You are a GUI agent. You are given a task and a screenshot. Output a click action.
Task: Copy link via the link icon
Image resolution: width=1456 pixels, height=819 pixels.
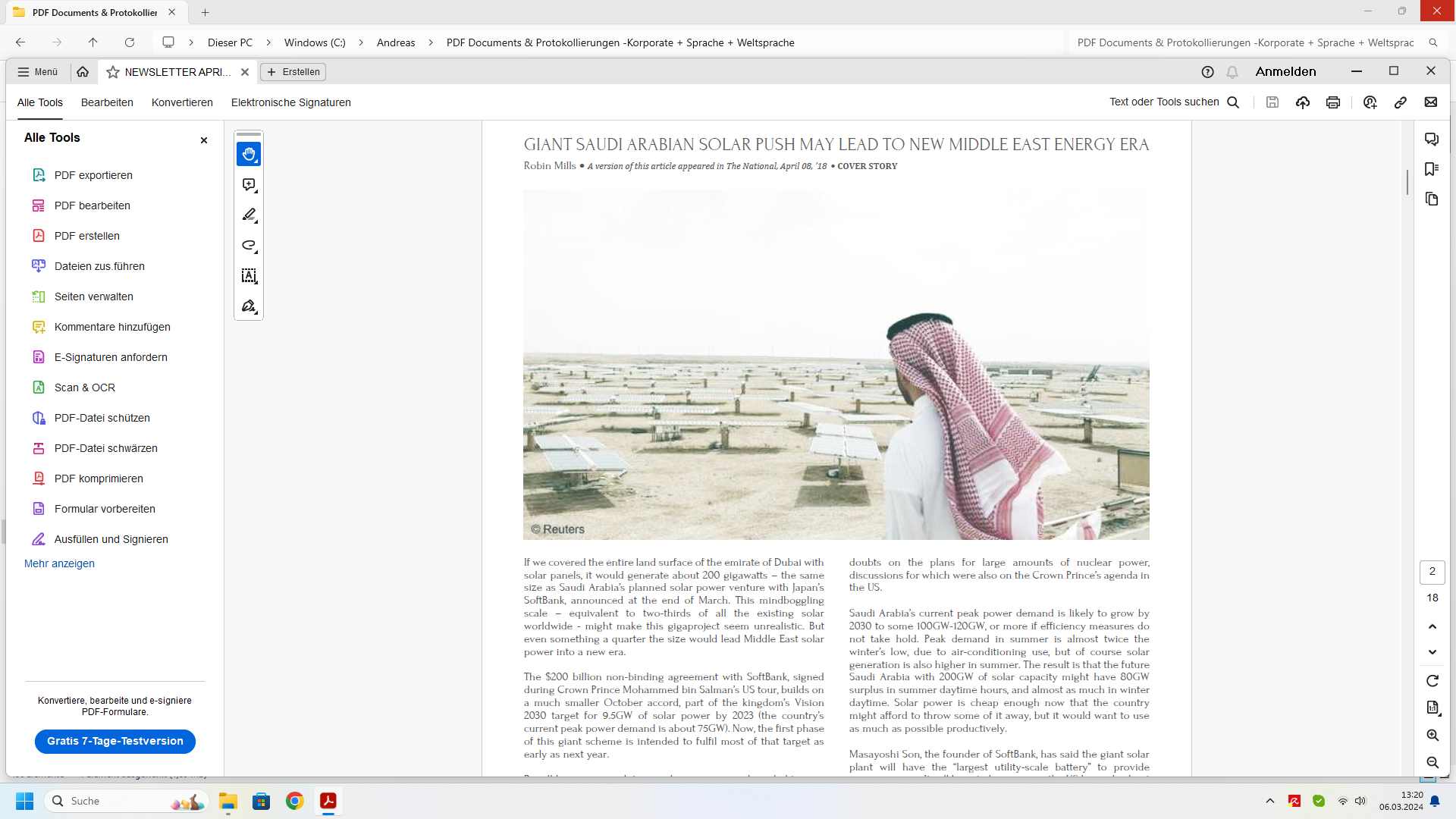coord(1401,102)
